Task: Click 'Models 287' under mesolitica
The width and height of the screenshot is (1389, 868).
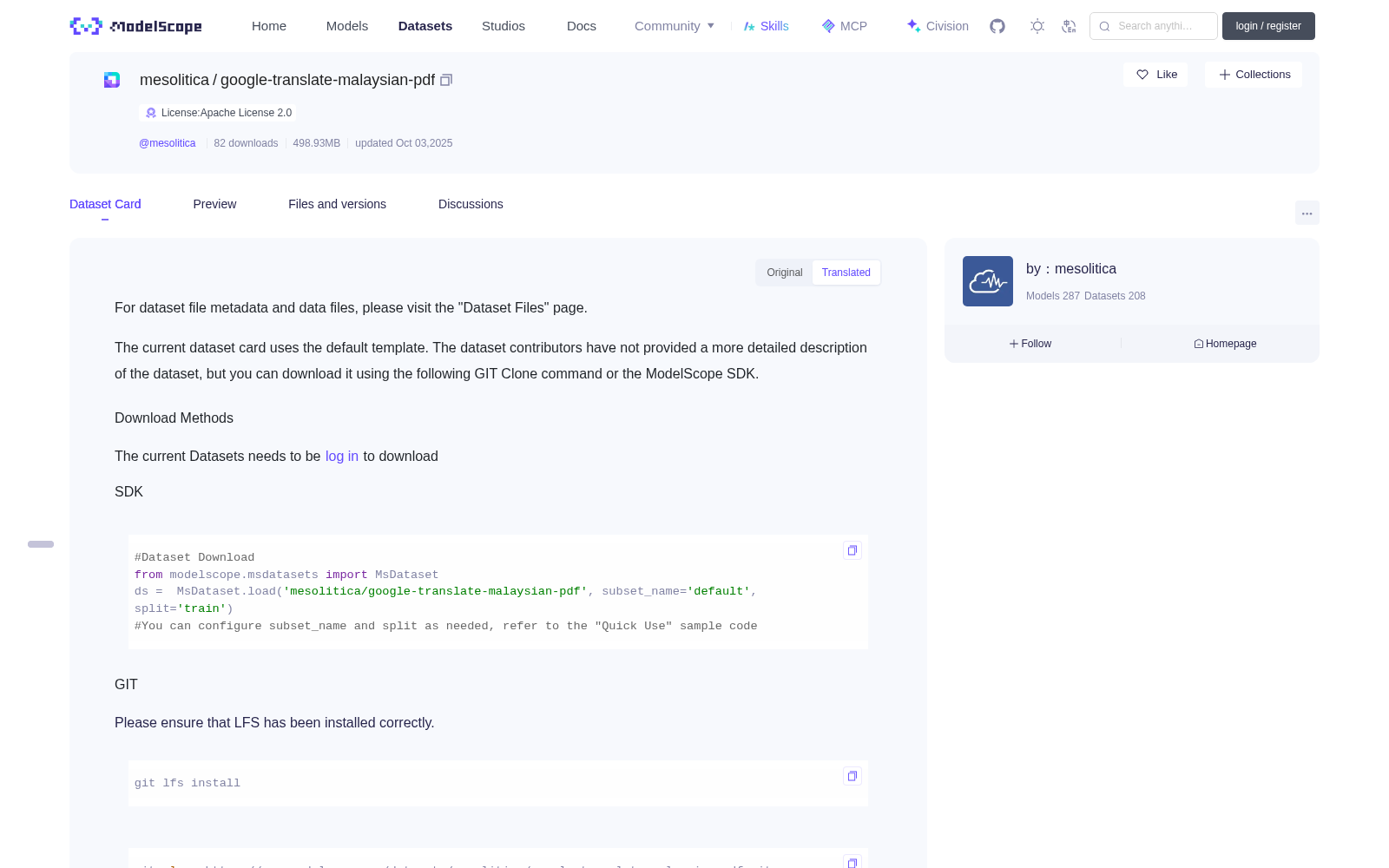Action: point(1053,296)
